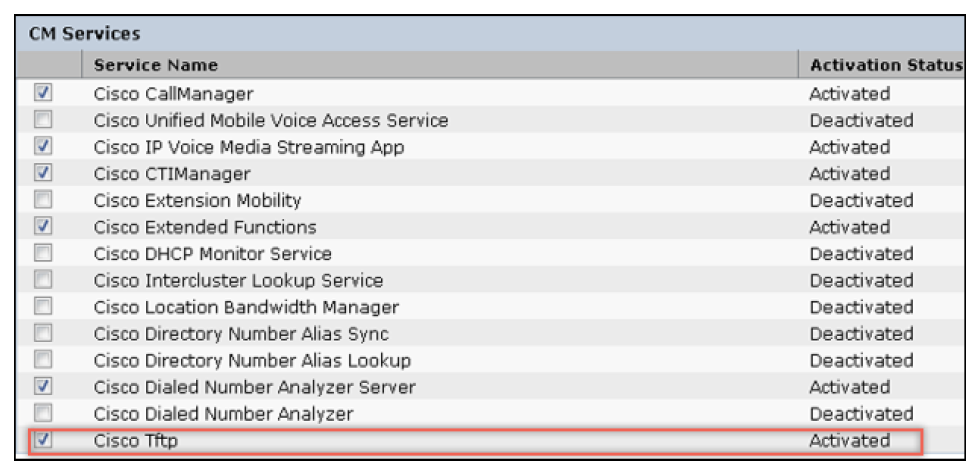Toggle the Cisco Tftp checkbox
Screen dimensions: 976x473
[43, 439]
